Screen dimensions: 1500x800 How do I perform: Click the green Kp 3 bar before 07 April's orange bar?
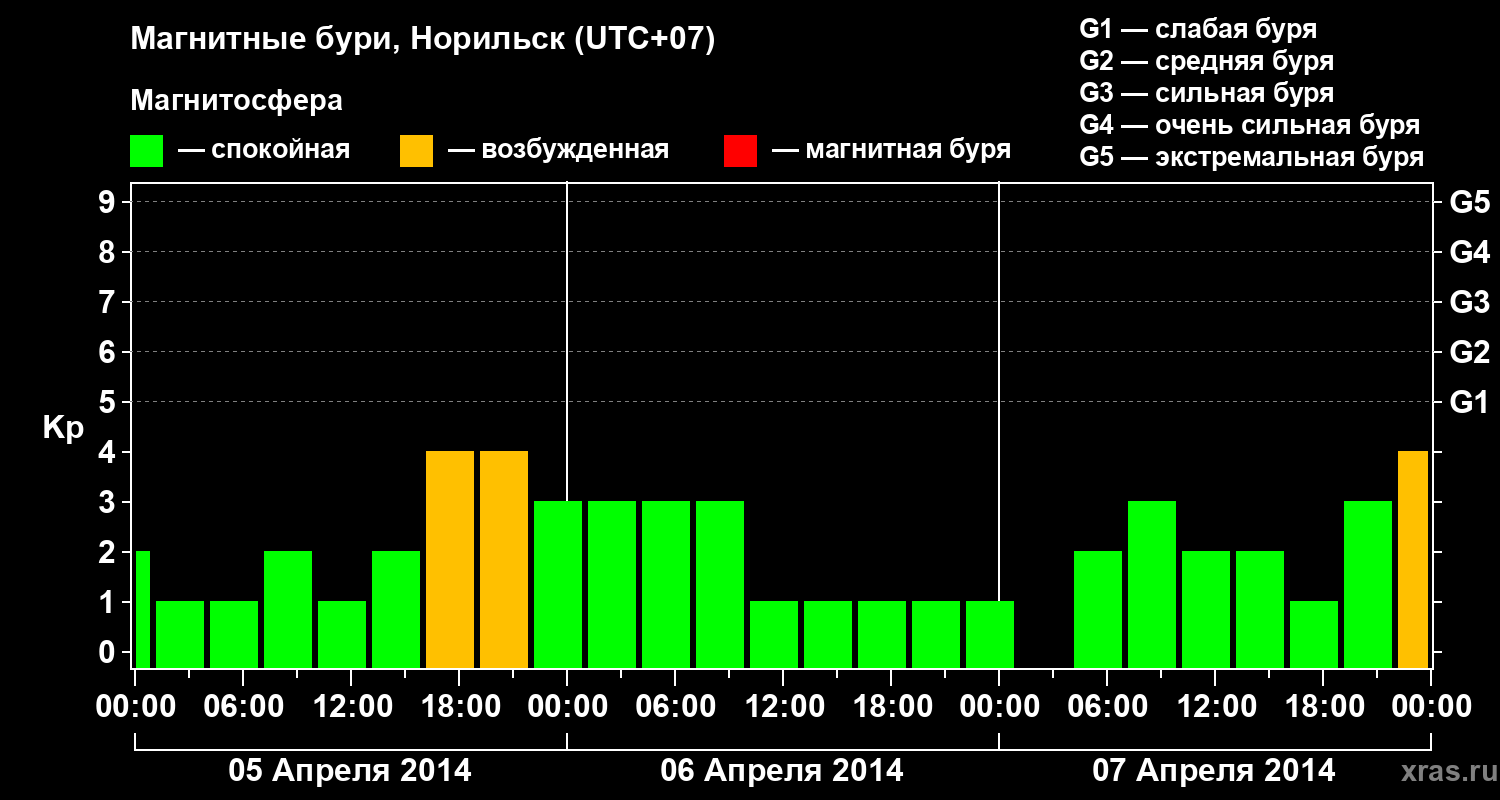pos(1368,585)
